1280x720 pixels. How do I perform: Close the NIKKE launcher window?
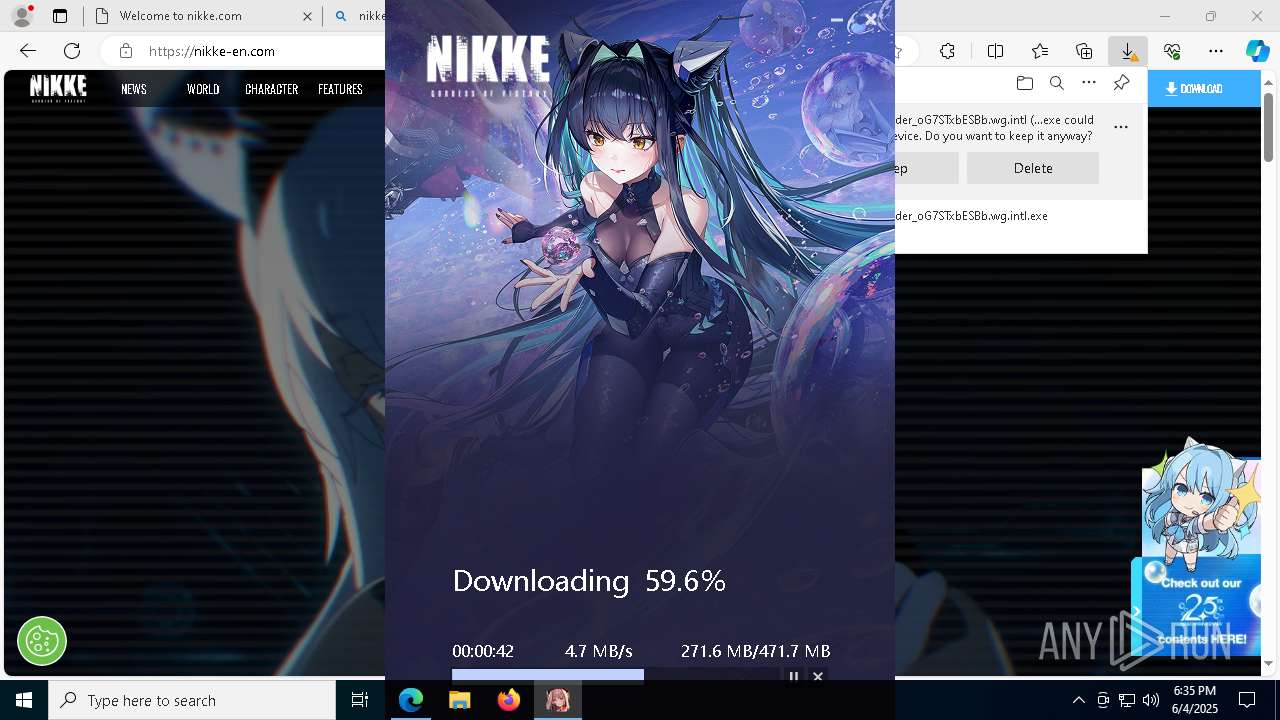(871, 19)
